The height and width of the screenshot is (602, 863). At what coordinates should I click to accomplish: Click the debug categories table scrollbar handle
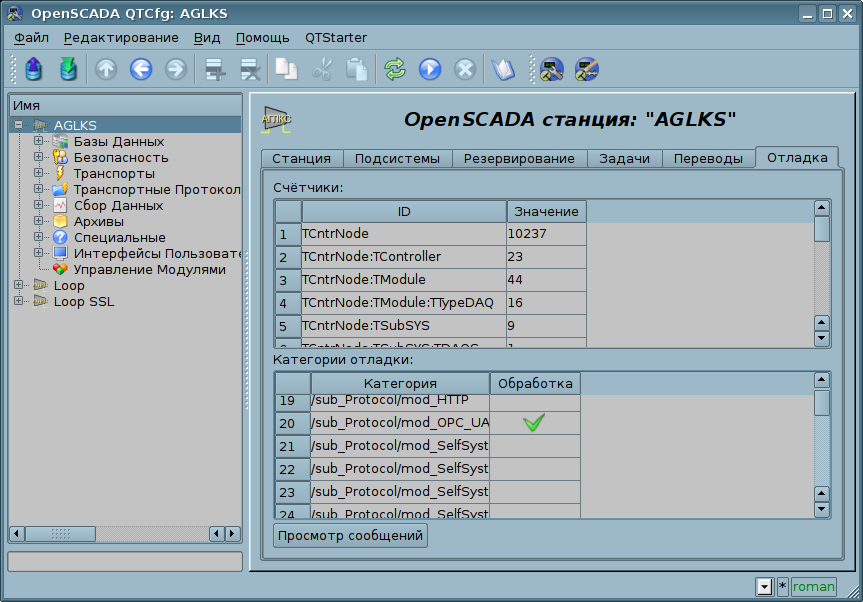[x=821, y=403]
